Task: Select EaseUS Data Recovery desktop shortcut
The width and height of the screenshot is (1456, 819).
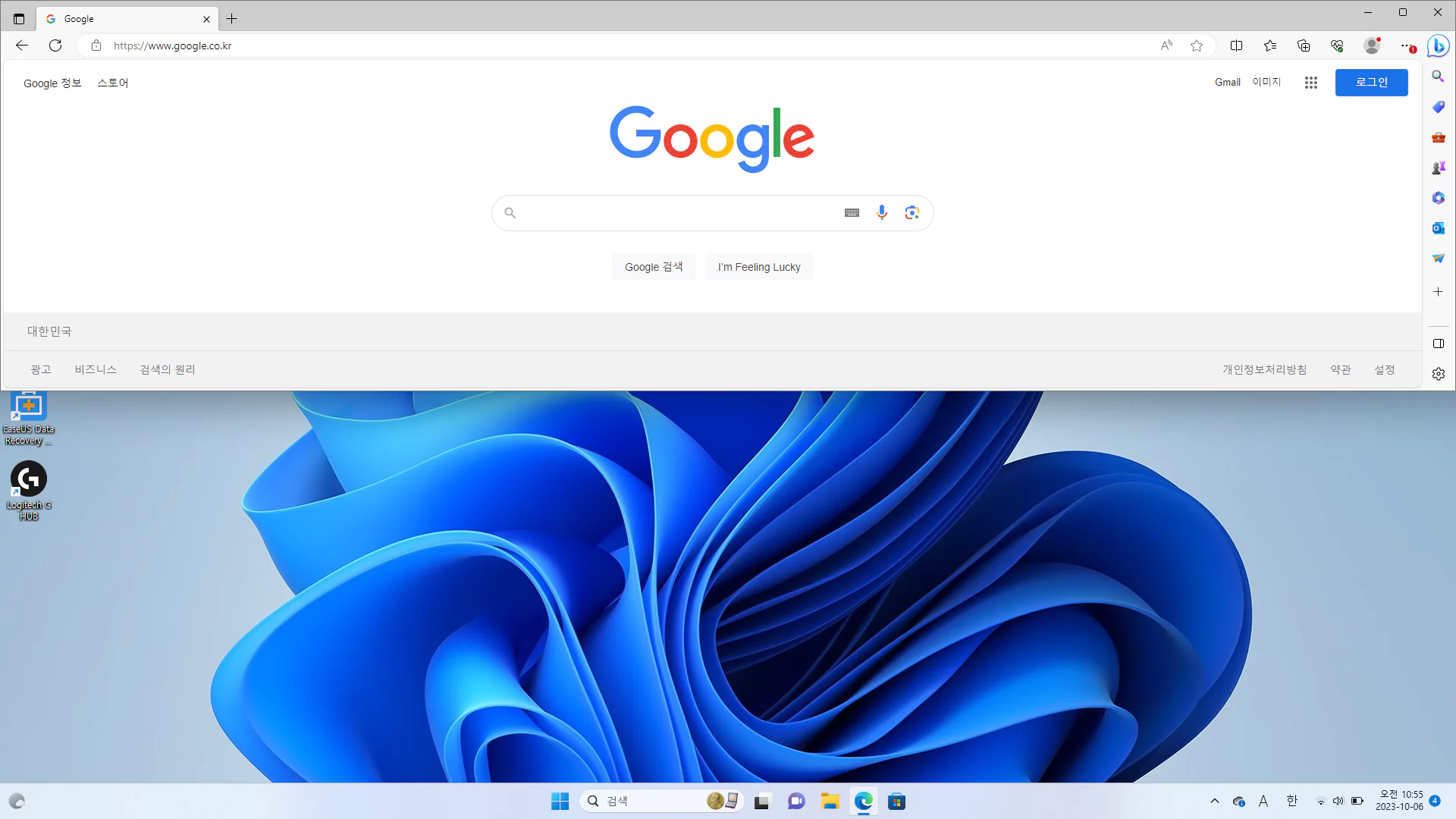Action: click(29, 418)
